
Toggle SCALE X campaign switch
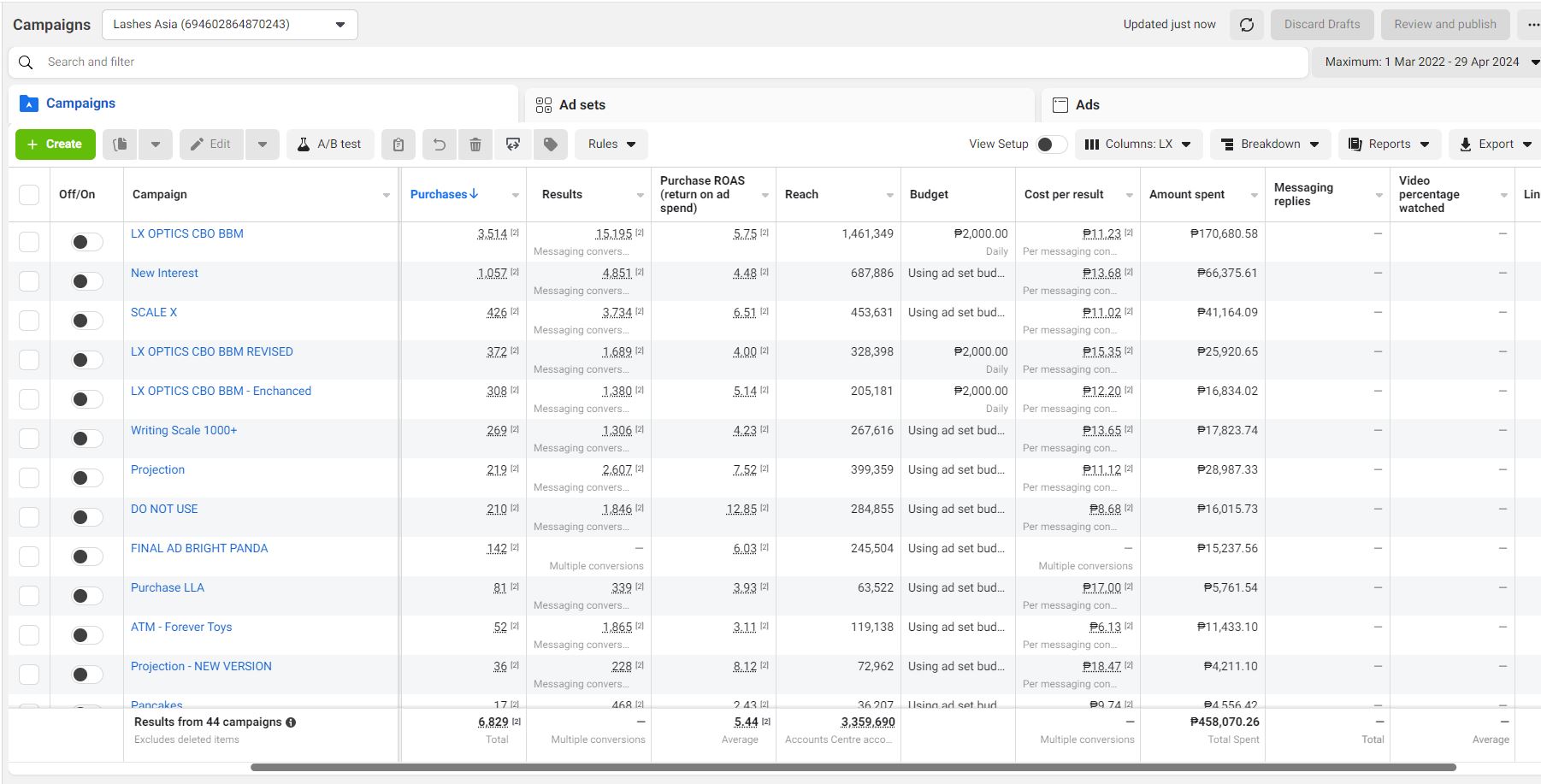(86, 321)
